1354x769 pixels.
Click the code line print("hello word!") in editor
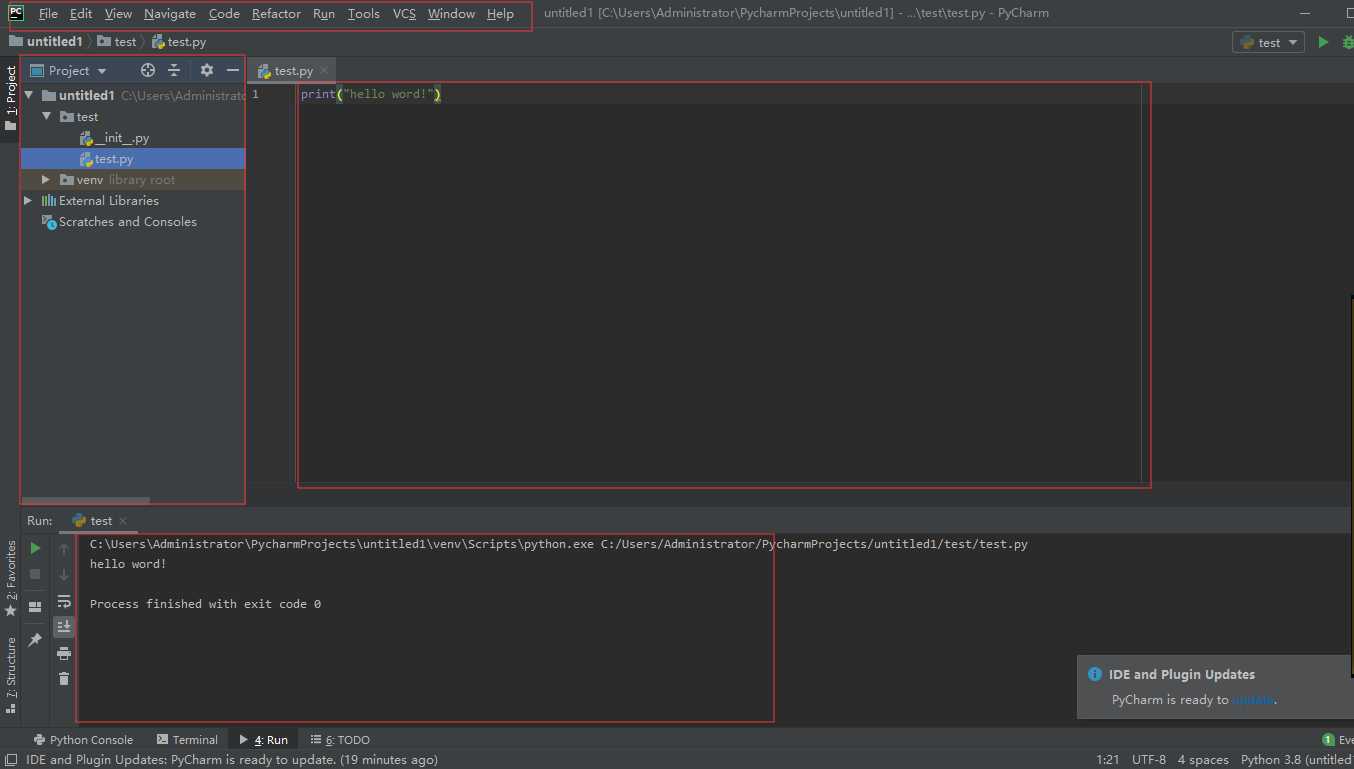pos(371,94)
